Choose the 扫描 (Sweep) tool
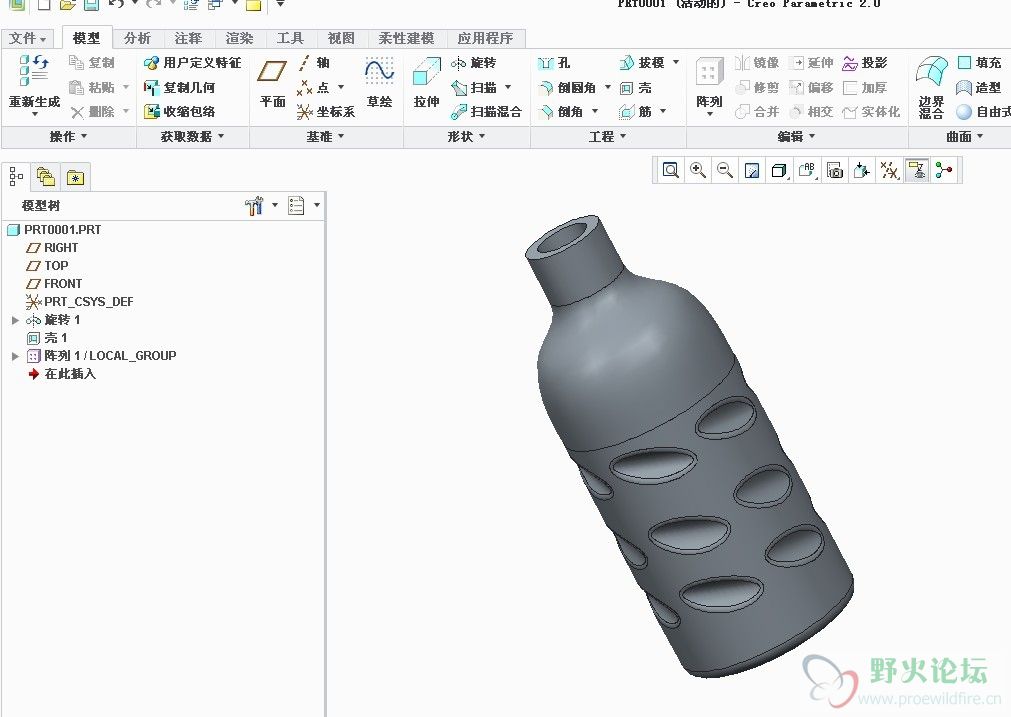Viewport: 1011px width, 717px height. tap(474, 87)
